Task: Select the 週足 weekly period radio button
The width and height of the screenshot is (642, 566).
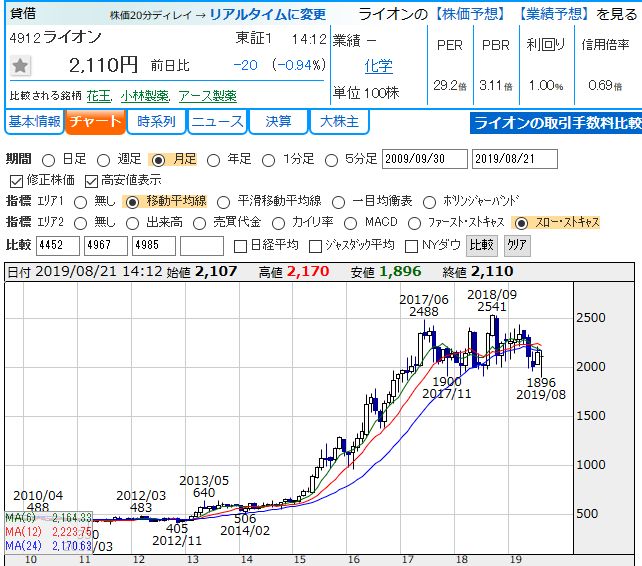Action: tap(103, 160)
